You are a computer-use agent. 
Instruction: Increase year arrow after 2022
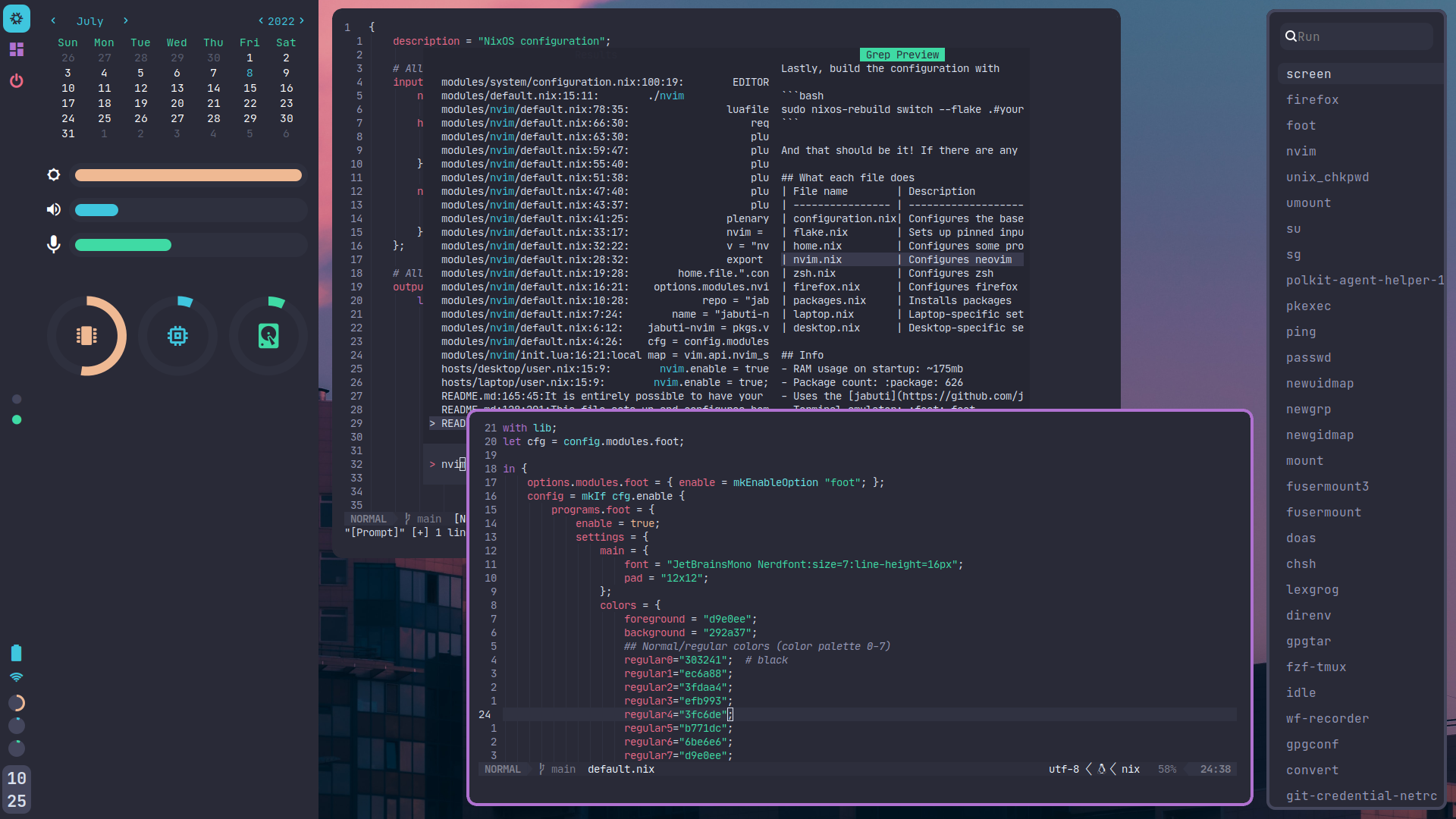point(302,20)
